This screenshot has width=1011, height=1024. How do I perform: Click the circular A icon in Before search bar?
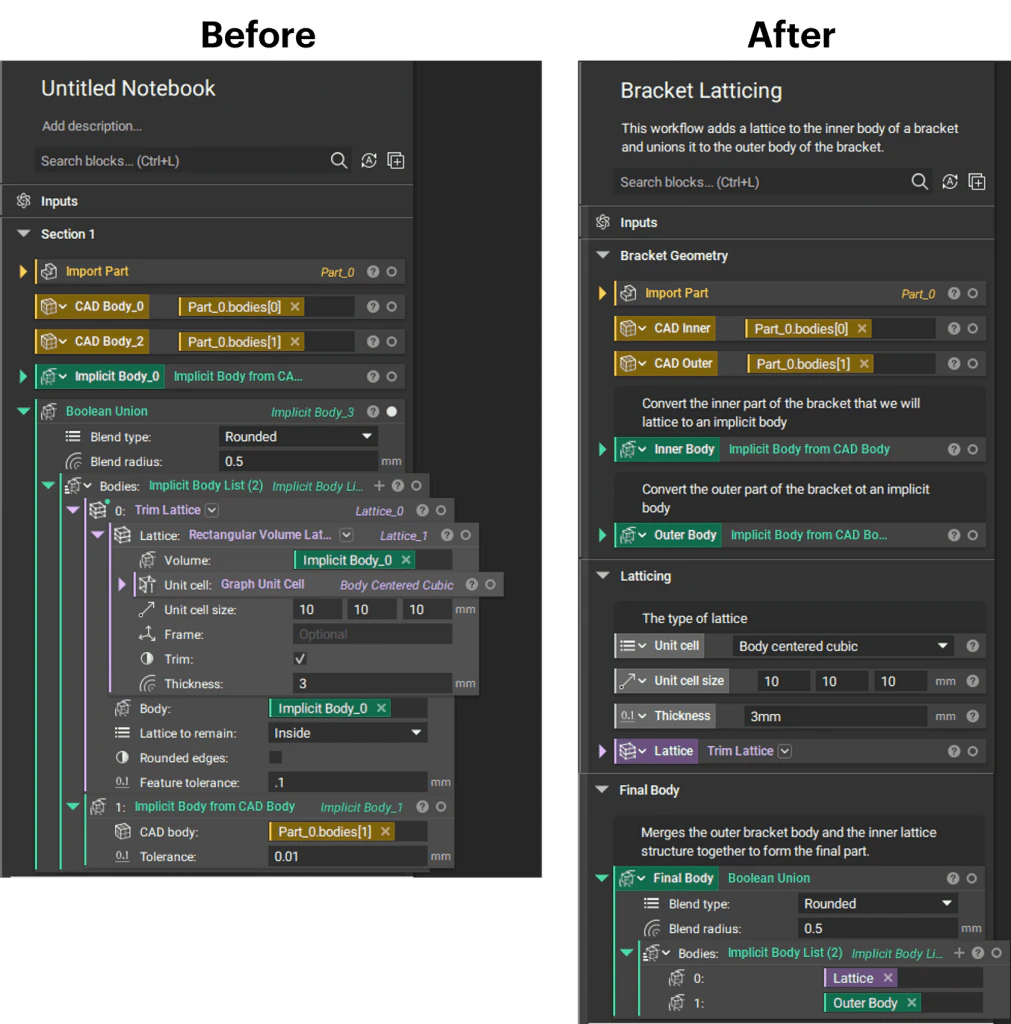368,160
